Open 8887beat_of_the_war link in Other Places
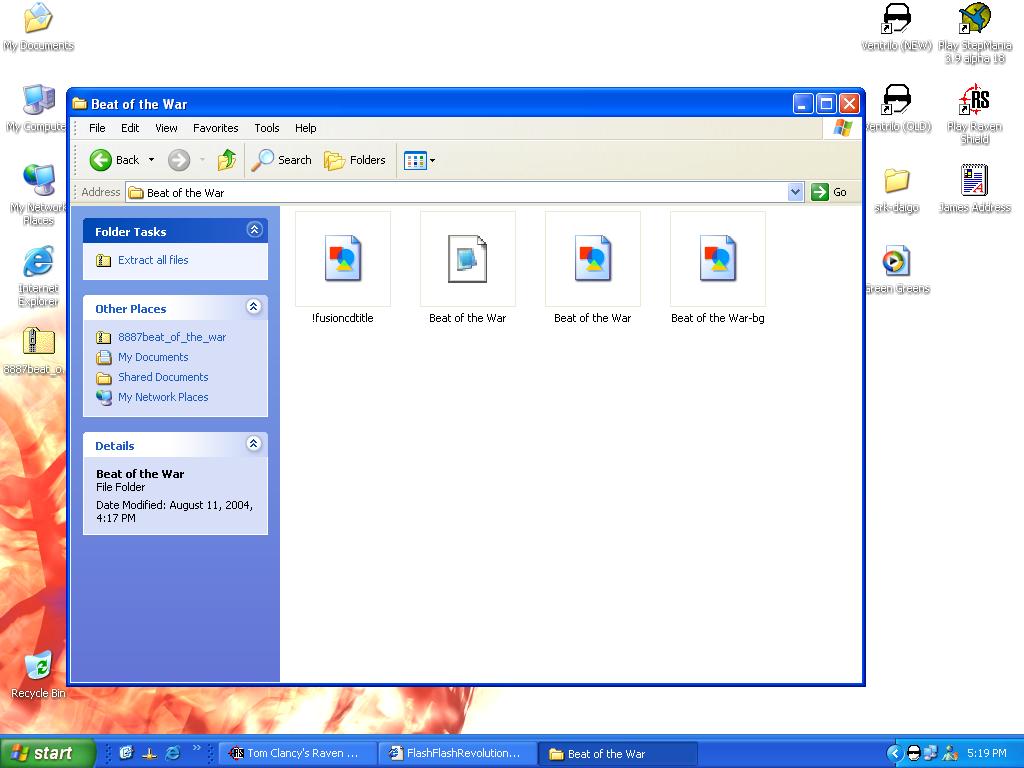Screen dimensions: 1024x768 click(172, 337)
